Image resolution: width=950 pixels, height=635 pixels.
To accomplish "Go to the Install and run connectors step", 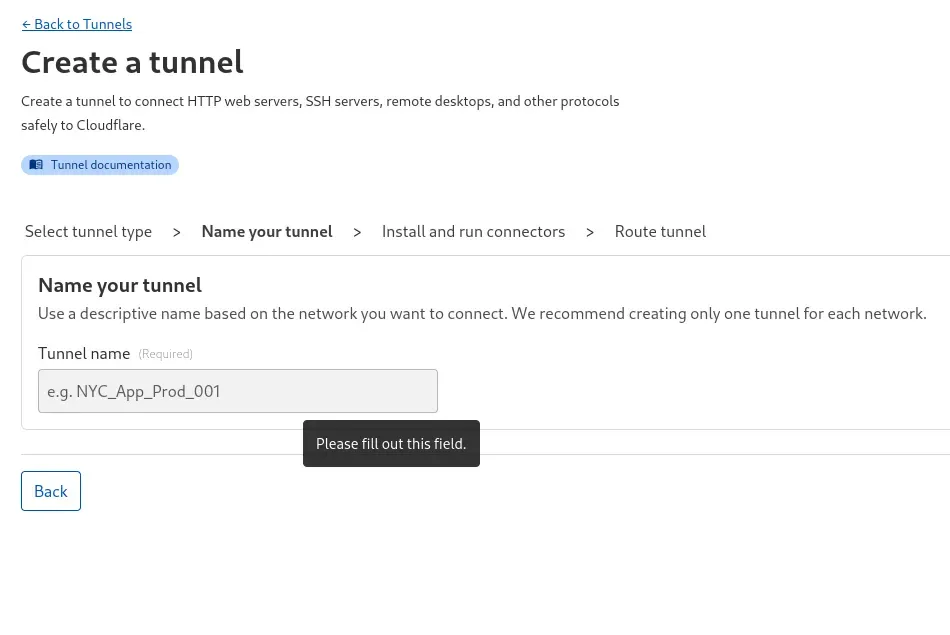I will [473, 231].
